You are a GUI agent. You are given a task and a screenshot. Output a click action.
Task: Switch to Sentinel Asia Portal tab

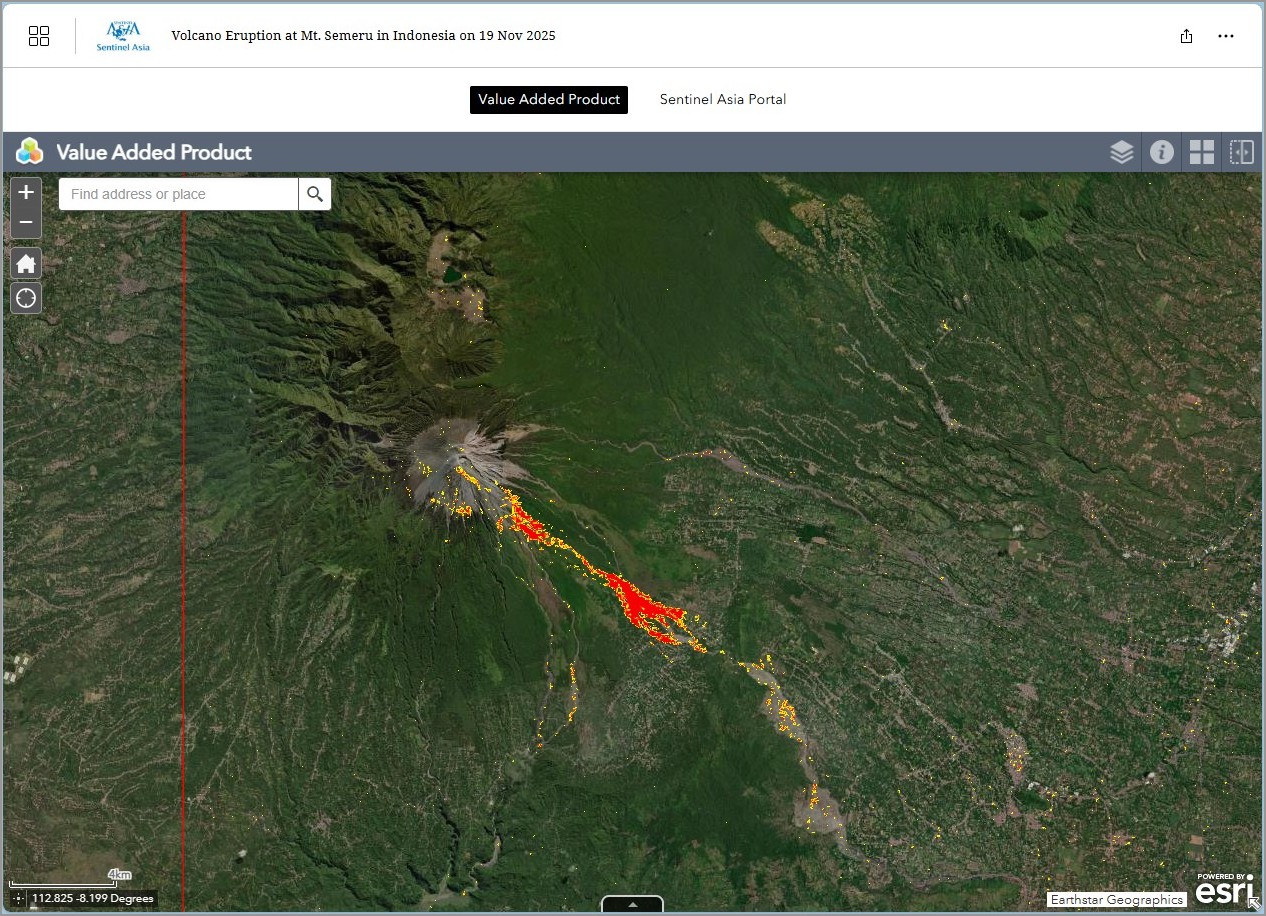click(722, 99)
